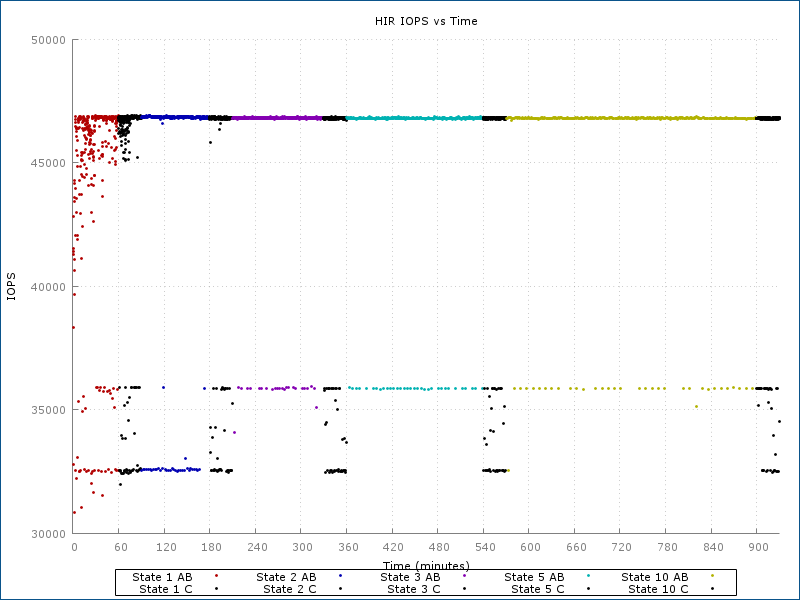The width and height of the screenshot is (800, 600).
Task: Click the Time (minutes) x-axis label
Action: pos(426,565)
